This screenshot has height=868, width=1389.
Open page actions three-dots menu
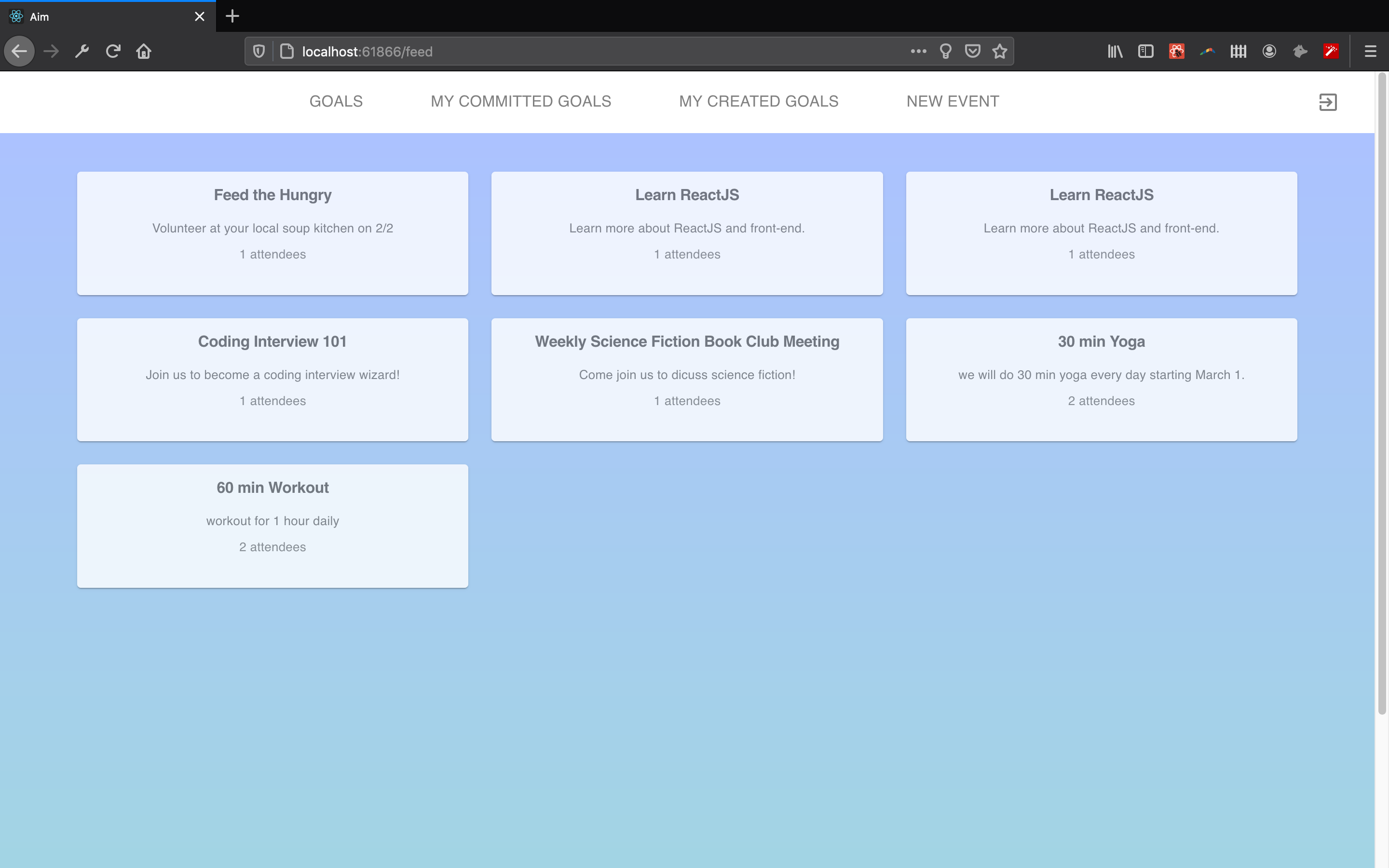(x=918, y=52)
